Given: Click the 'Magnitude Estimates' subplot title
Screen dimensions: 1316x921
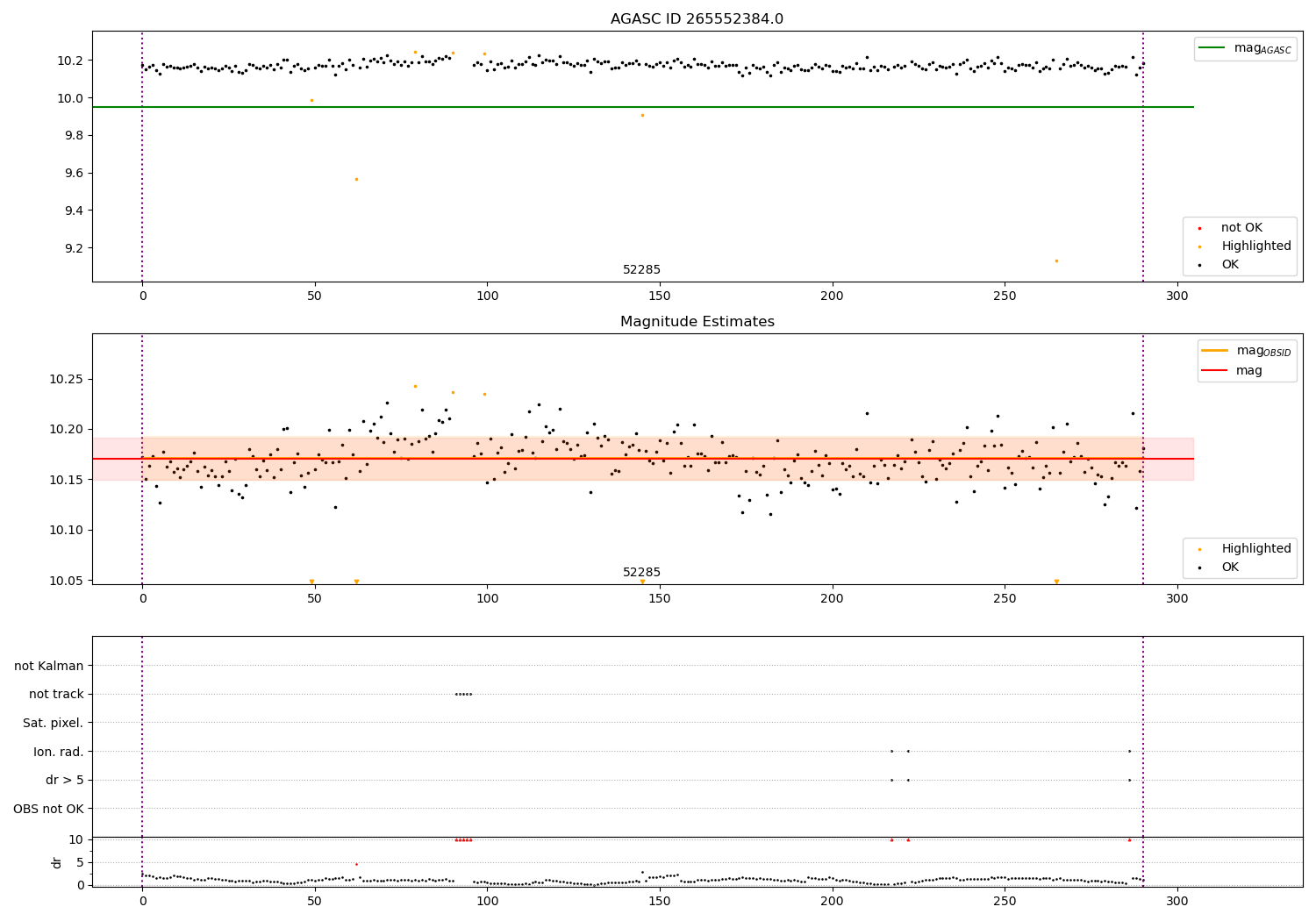Looking at the screenshot, I should coord(697,322).
